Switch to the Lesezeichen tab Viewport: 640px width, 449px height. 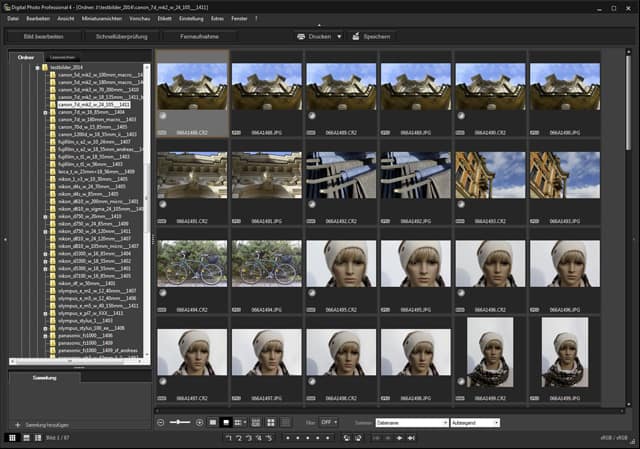(x=62, y=57)
